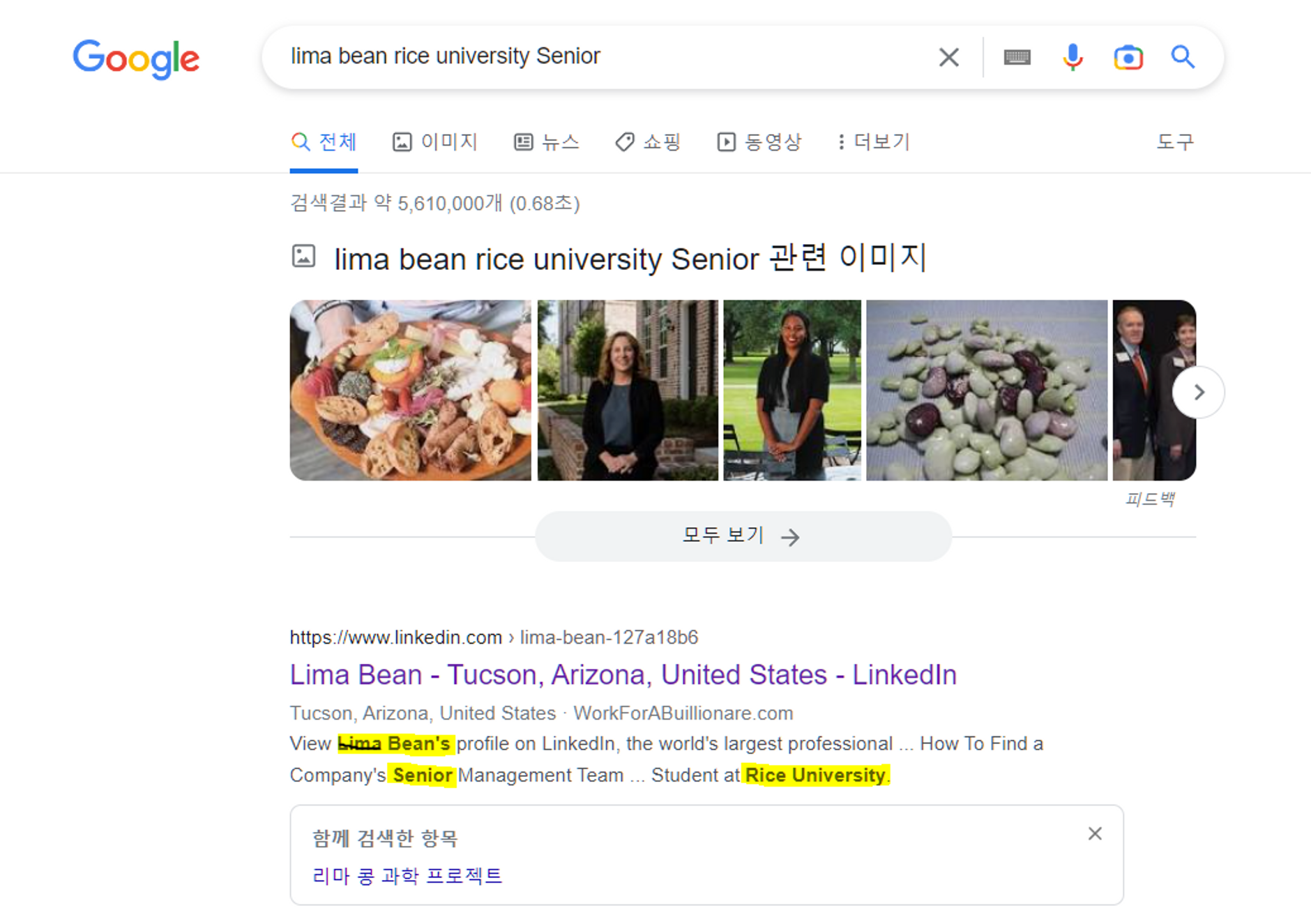Click the blue magnifier search button
Viewport: 1311px width, 924px height.
click(x=1183, y=56)
